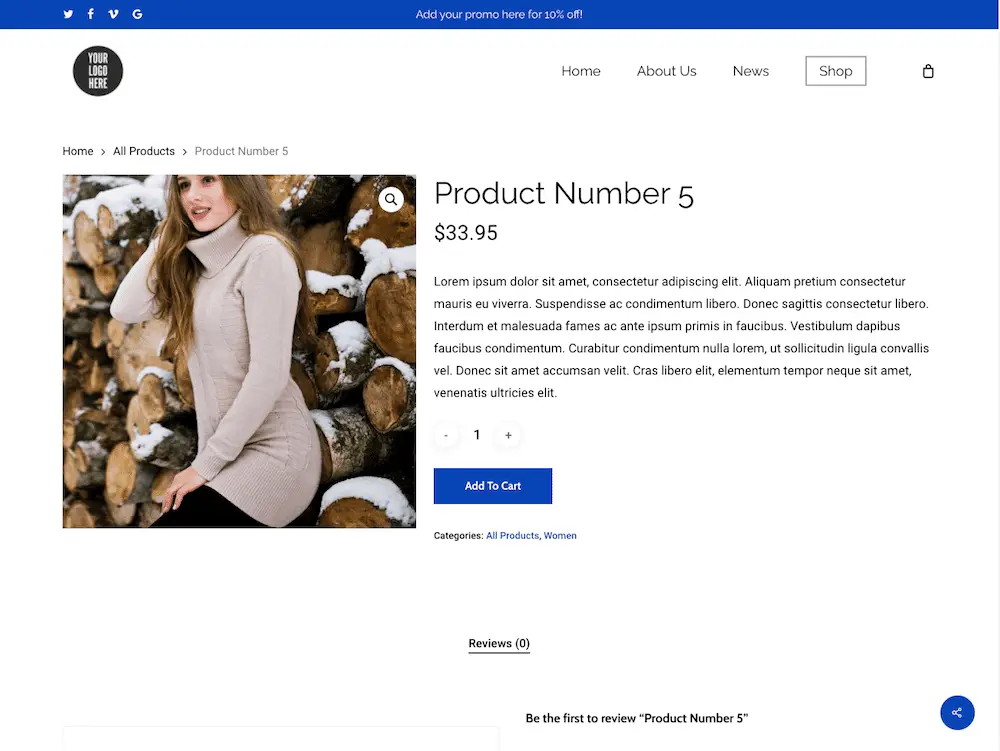Open the Twitter social link
1000x751 pixels.
[68, 14]
